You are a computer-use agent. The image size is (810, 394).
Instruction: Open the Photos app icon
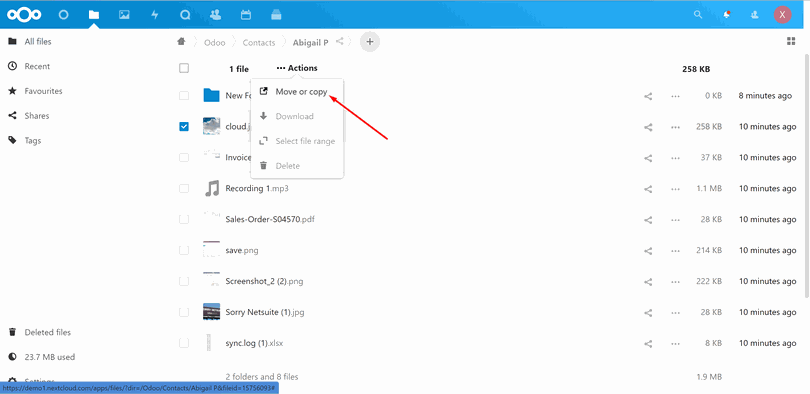point(124,15)
